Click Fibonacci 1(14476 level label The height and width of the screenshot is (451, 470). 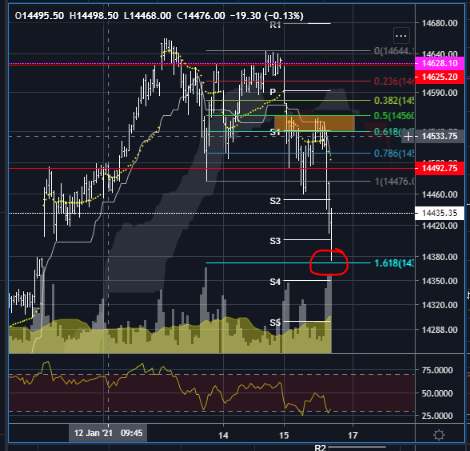(x=394, y=182)
